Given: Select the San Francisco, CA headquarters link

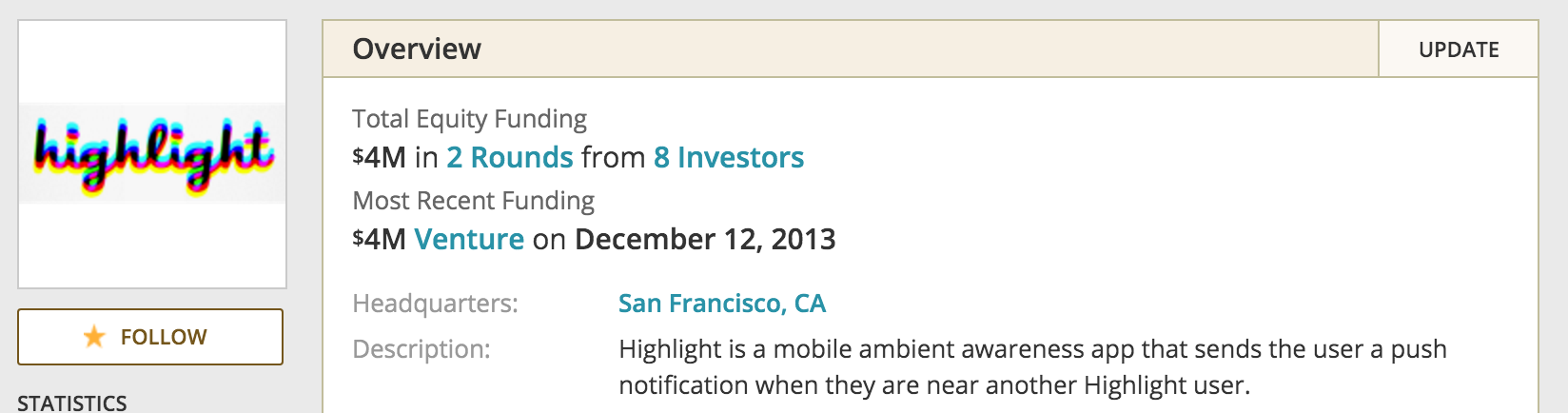Looking at the screenshot, I should point(722,304).
